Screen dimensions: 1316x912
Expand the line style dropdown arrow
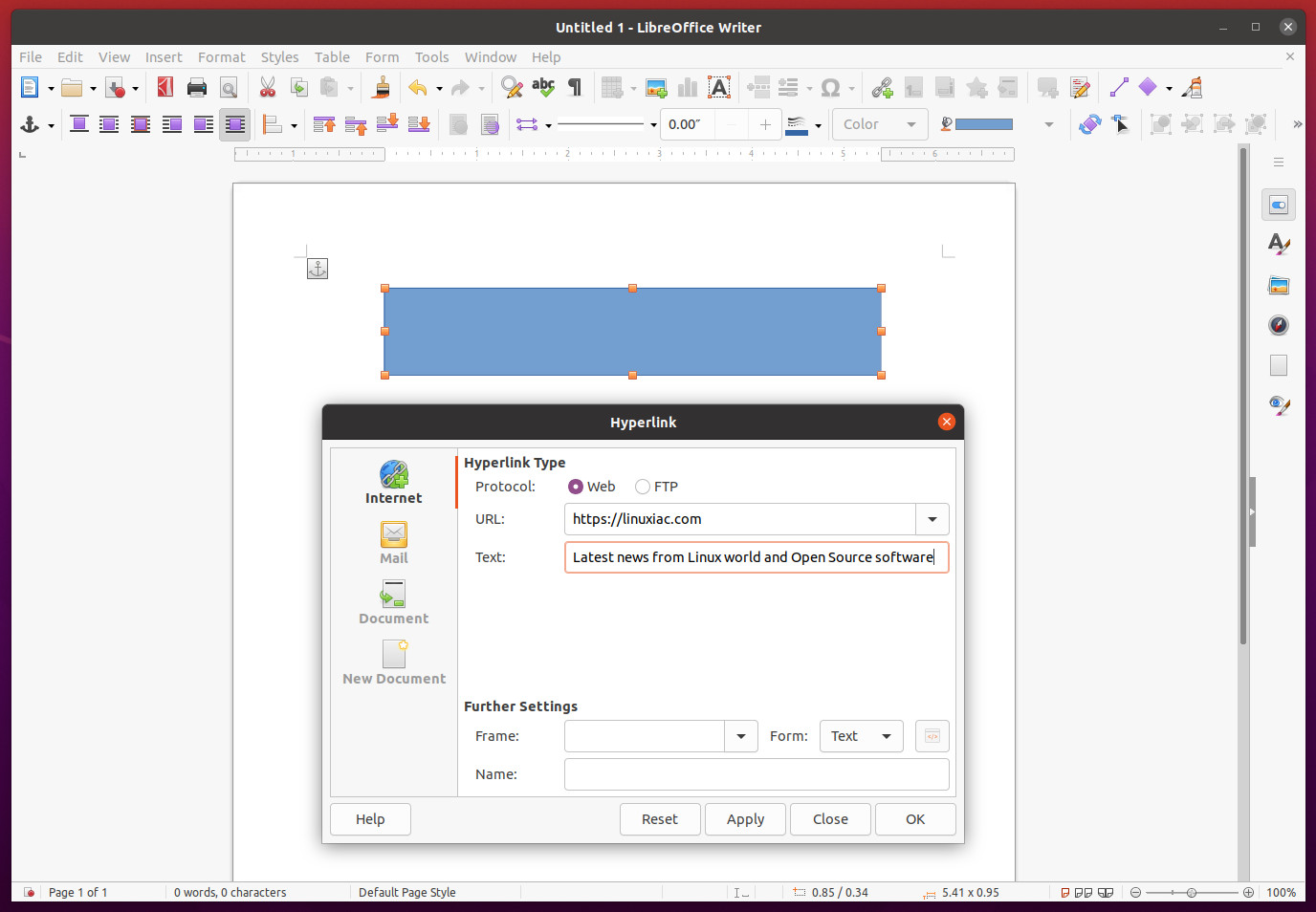pyautogui.click(x=653, y=125)
